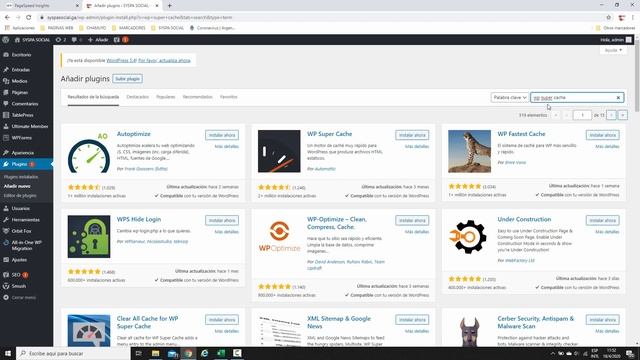Open Plugins instalados submenu link

tap(21, 177)
